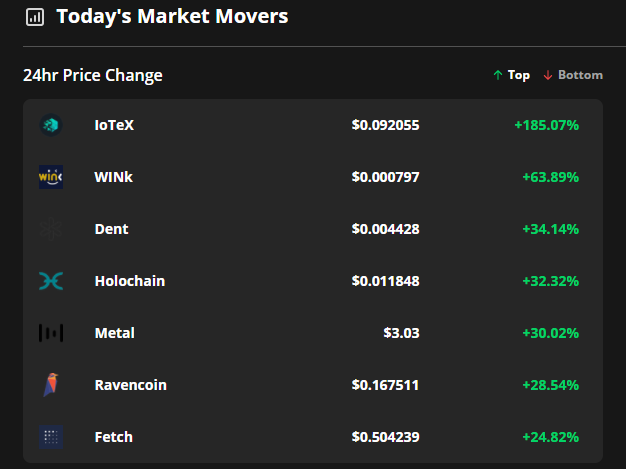Click the Fetch +24.82% change value
This screenshot has height=469, width=626.
click(551, 437)
